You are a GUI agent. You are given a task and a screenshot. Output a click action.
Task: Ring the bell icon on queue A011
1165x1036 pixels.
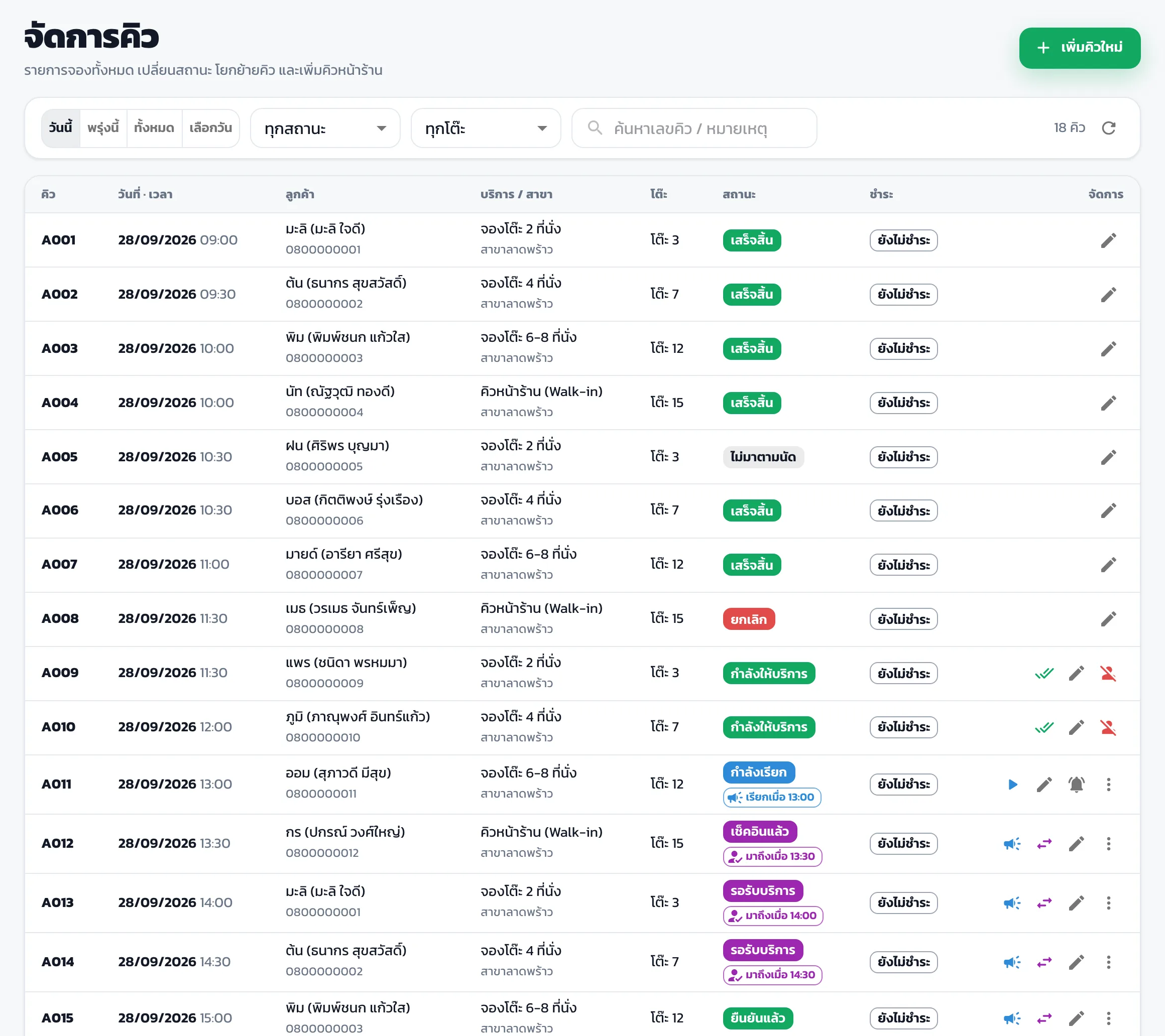(1076, 784)
